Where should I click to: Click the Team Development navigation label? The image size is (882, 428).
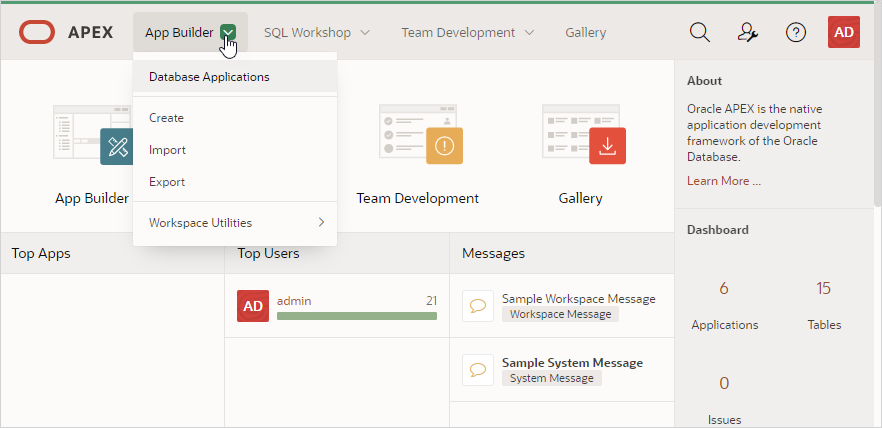[458, 33]
